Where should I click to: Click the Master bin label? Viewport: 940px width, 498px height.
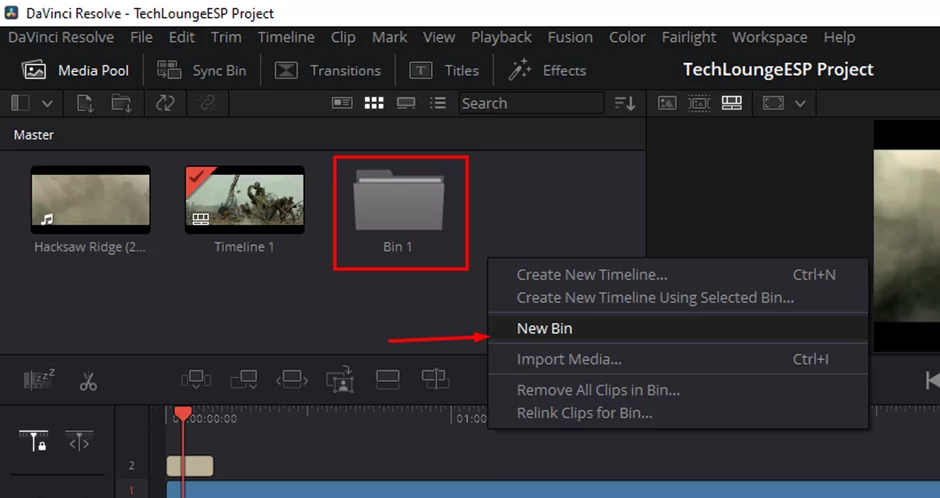(x=34, y=135)
